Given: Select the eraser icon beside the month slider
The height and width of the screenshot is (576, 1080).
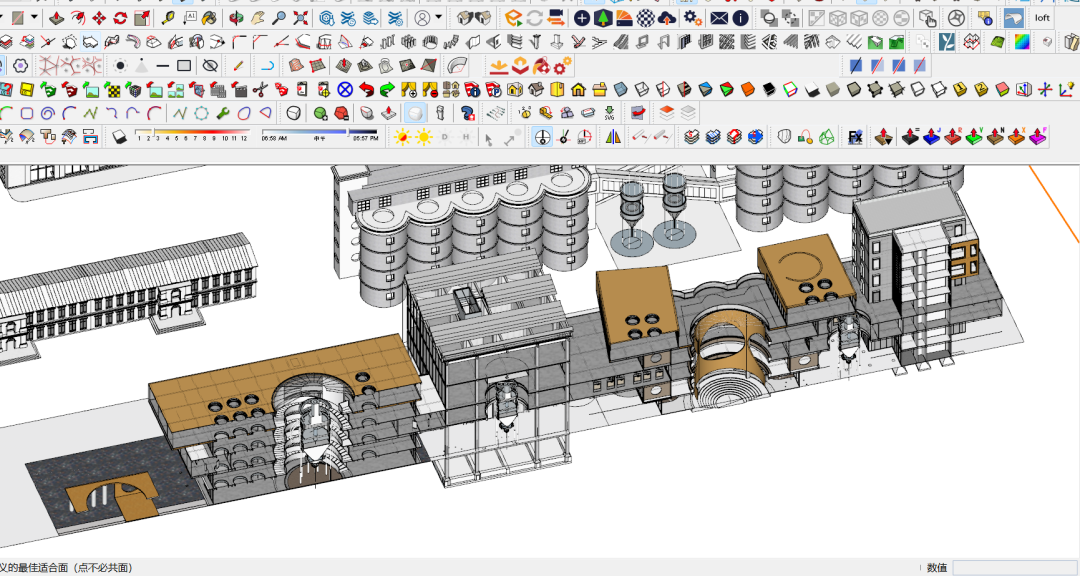Looking at the screenshot, I should point(120,136).
